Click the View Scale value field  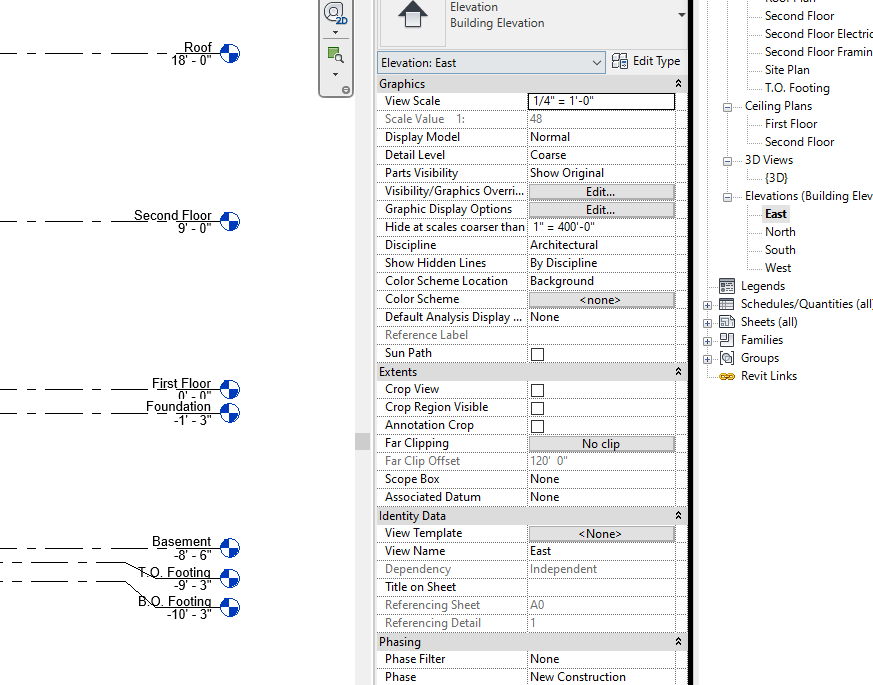pos(601,100)
